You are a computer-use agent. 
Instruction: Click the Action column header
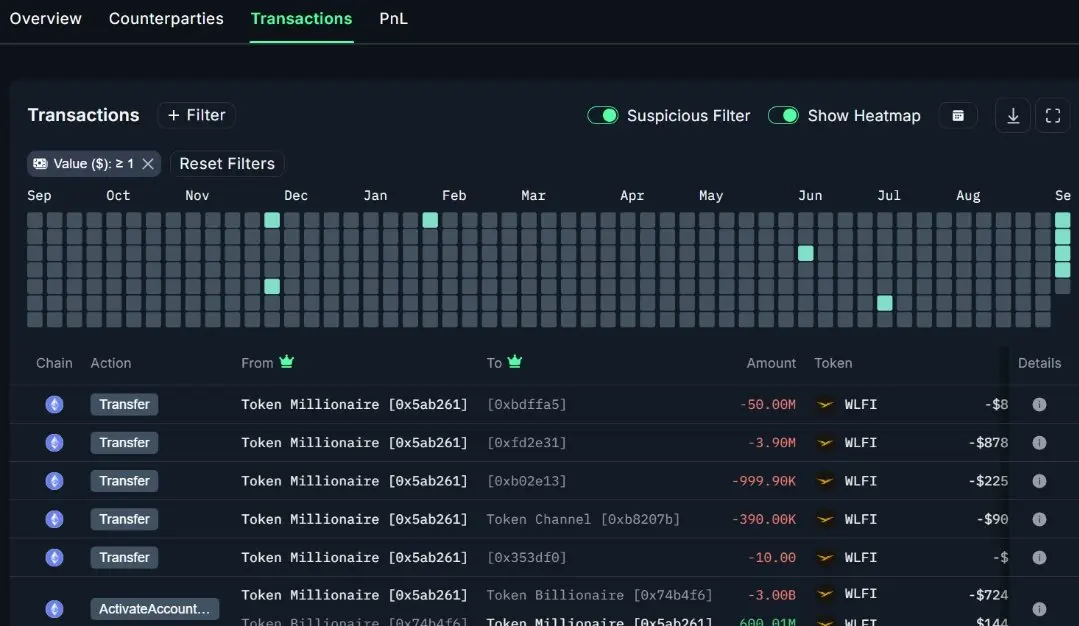111,363
